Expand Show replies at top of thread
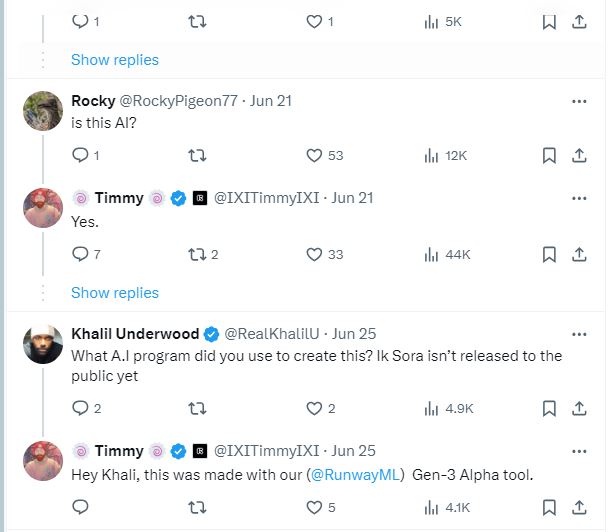The height and width of the screenshot is (532, 609). point(115,60)
